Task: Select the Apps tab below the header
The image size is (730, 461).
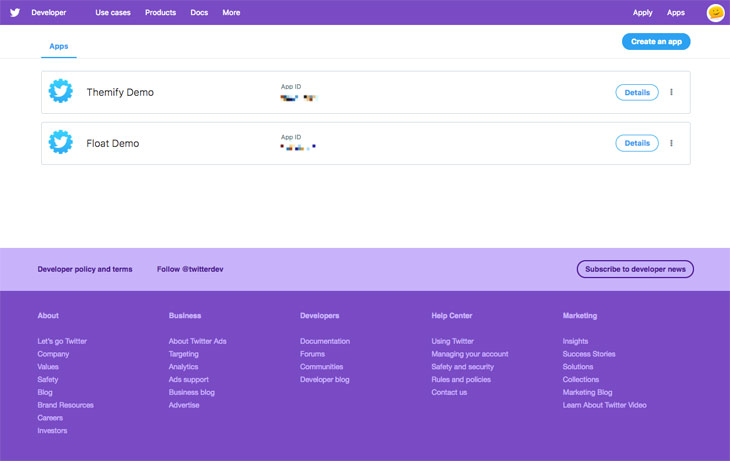Action: pyautogui.click(x=59, y=46)
